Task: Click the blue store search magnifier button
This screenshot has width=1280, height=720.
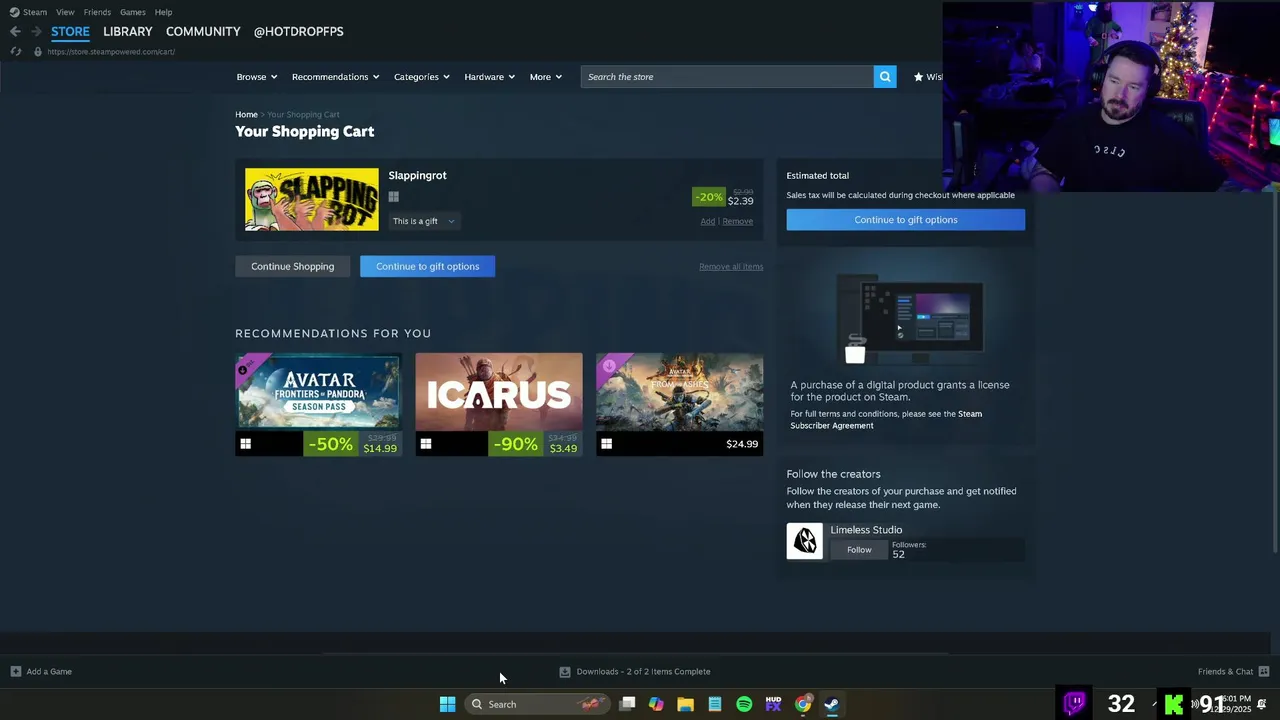Action: (x=885, y=77)
